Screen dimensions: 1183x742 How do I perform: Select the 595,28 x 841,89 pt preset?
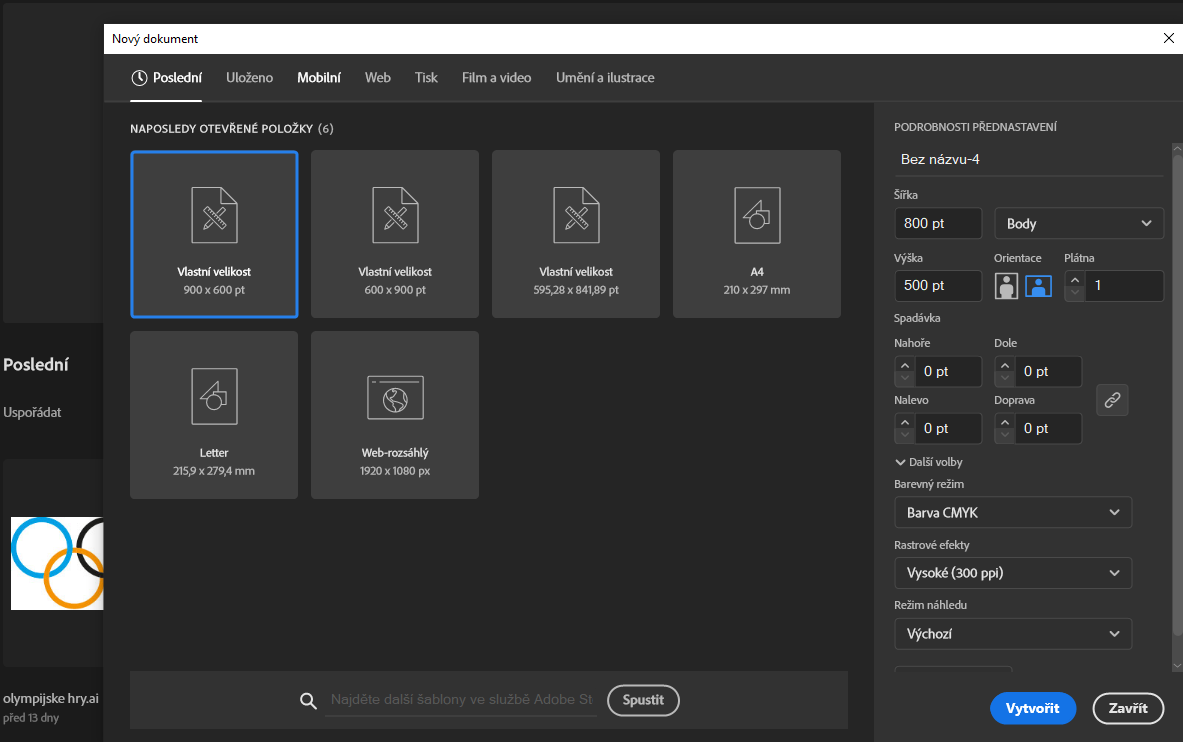(x=576, y=234)
